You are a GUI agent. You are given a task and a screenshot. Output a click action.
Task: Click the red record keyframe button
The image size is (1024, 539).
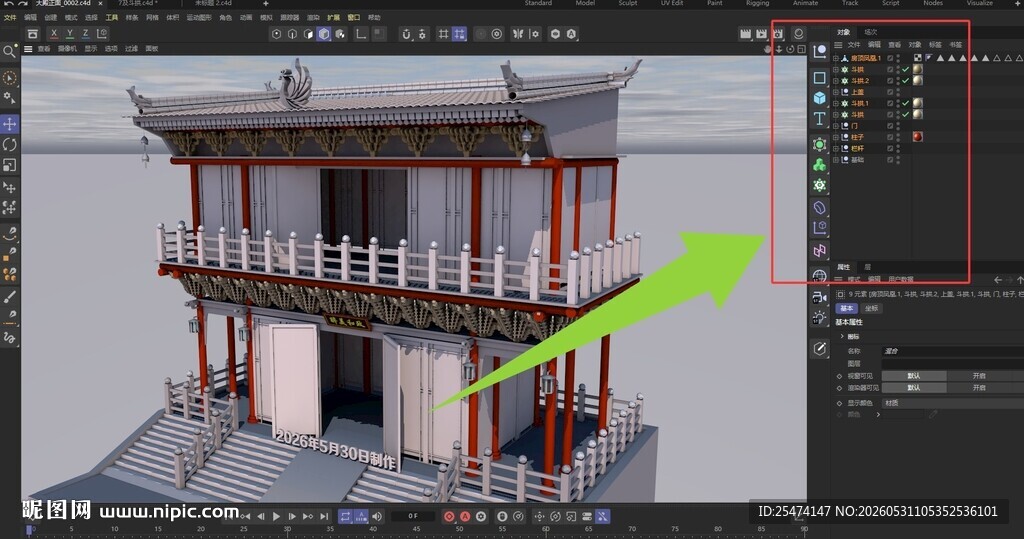tap(449, 516)
